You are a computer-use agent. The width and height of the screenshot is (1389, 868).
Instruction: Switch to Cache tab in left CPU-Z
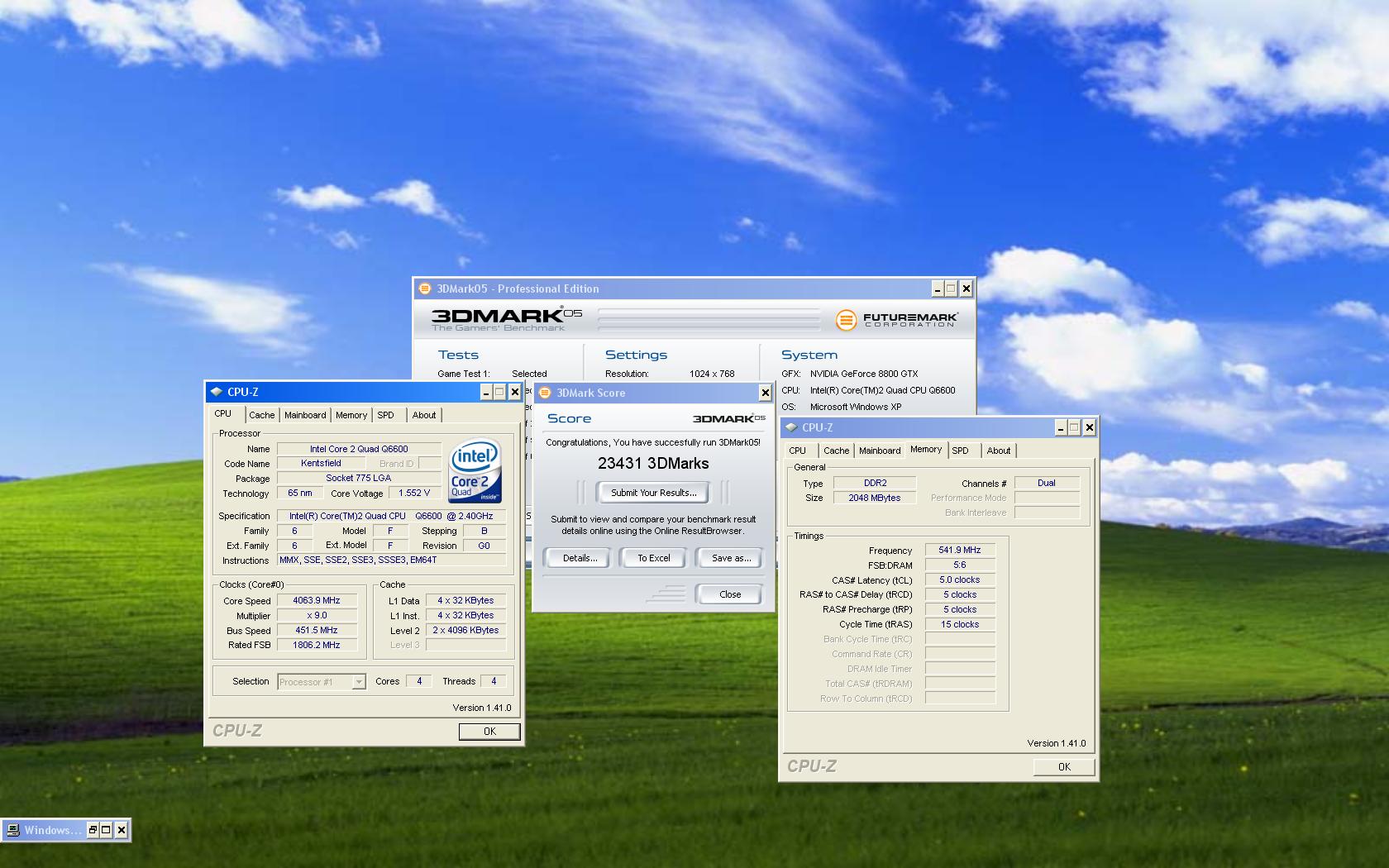click(x=261, y=415)
